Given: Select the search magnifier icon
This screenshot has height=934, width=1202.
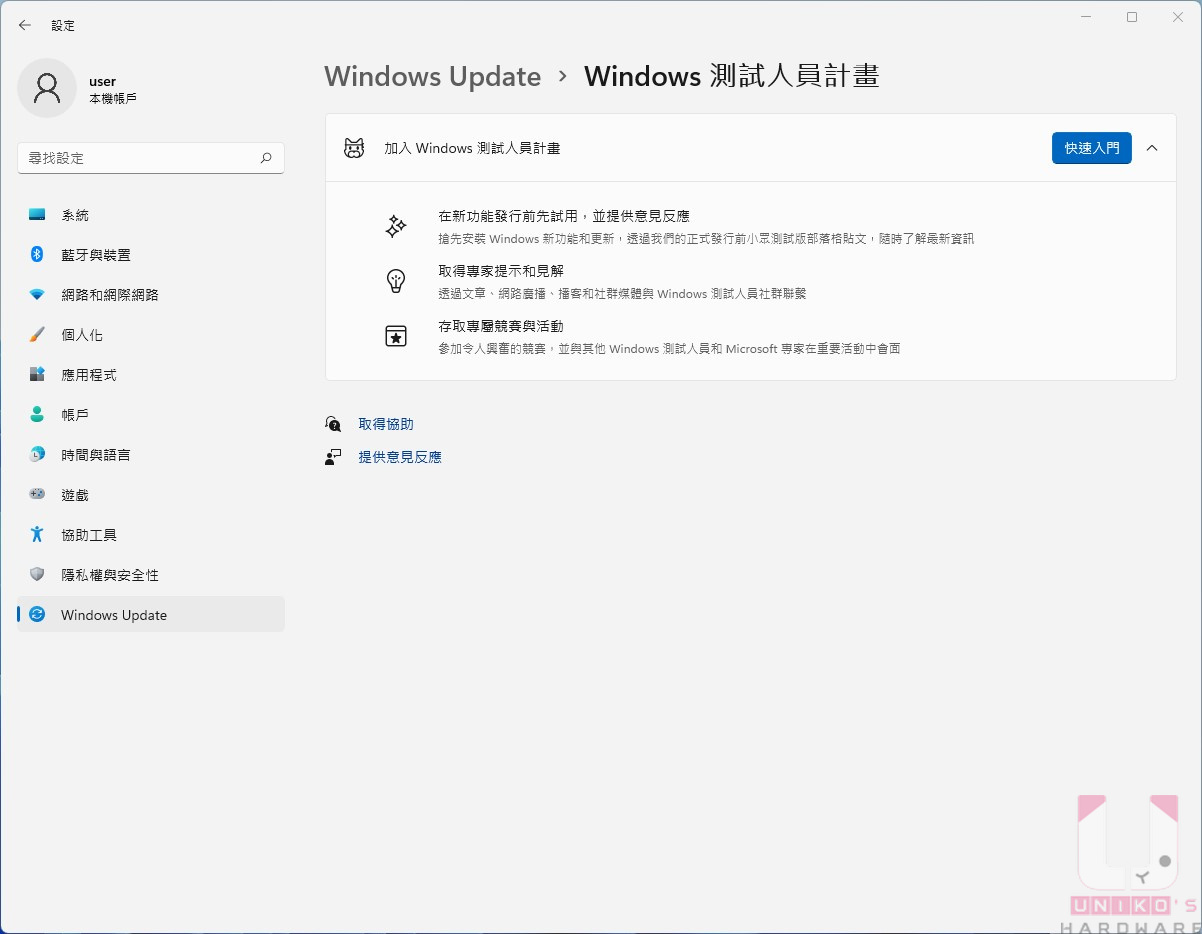Looking at the screenshot, I should (x=266, y=158).
